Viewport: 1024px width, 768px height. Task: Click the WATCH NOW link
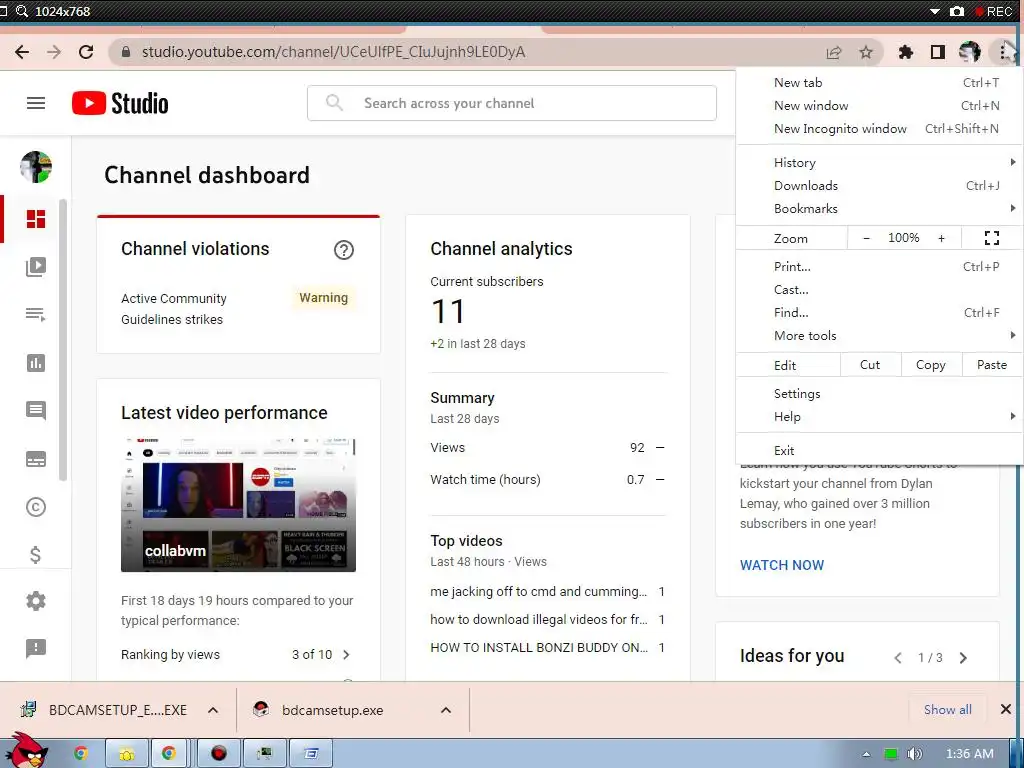[x=782, y=565]
